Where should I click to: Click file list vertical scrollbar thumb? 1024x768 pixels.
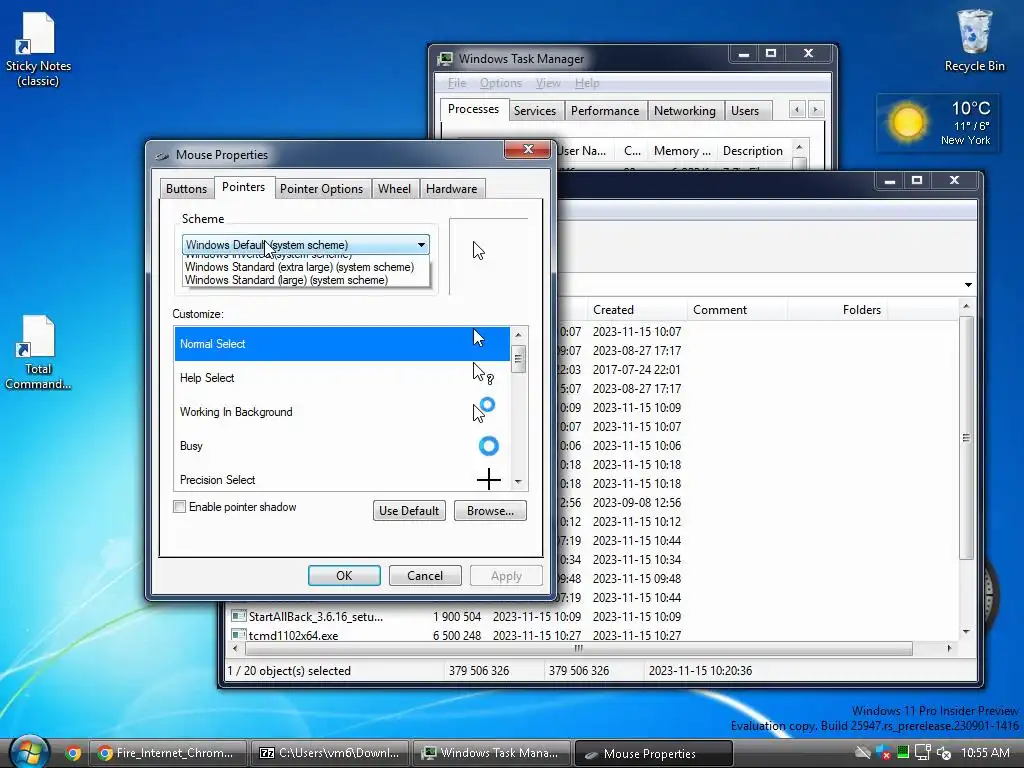(967, 438)
